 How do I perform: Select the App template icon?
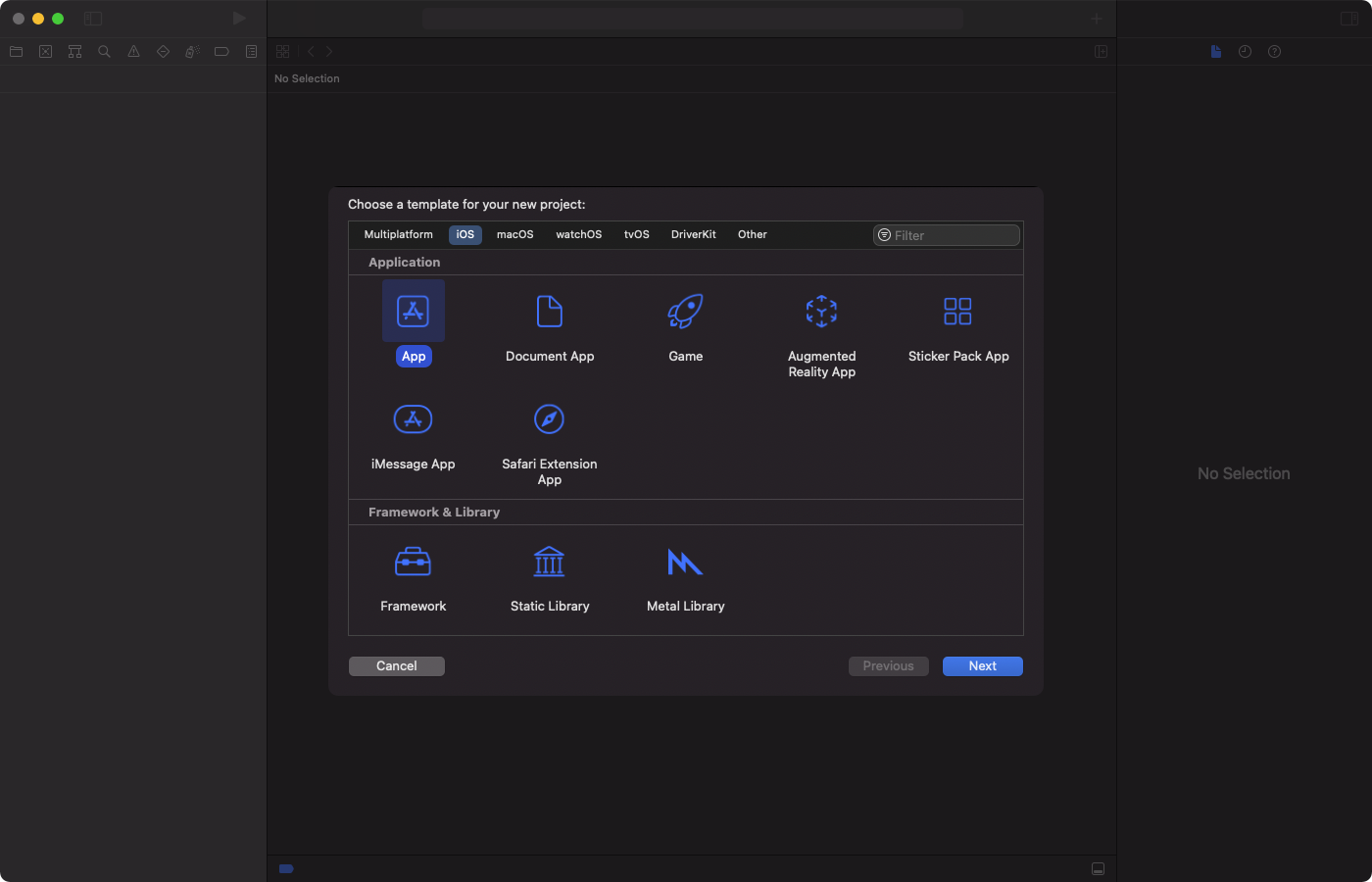coord(414,312)
